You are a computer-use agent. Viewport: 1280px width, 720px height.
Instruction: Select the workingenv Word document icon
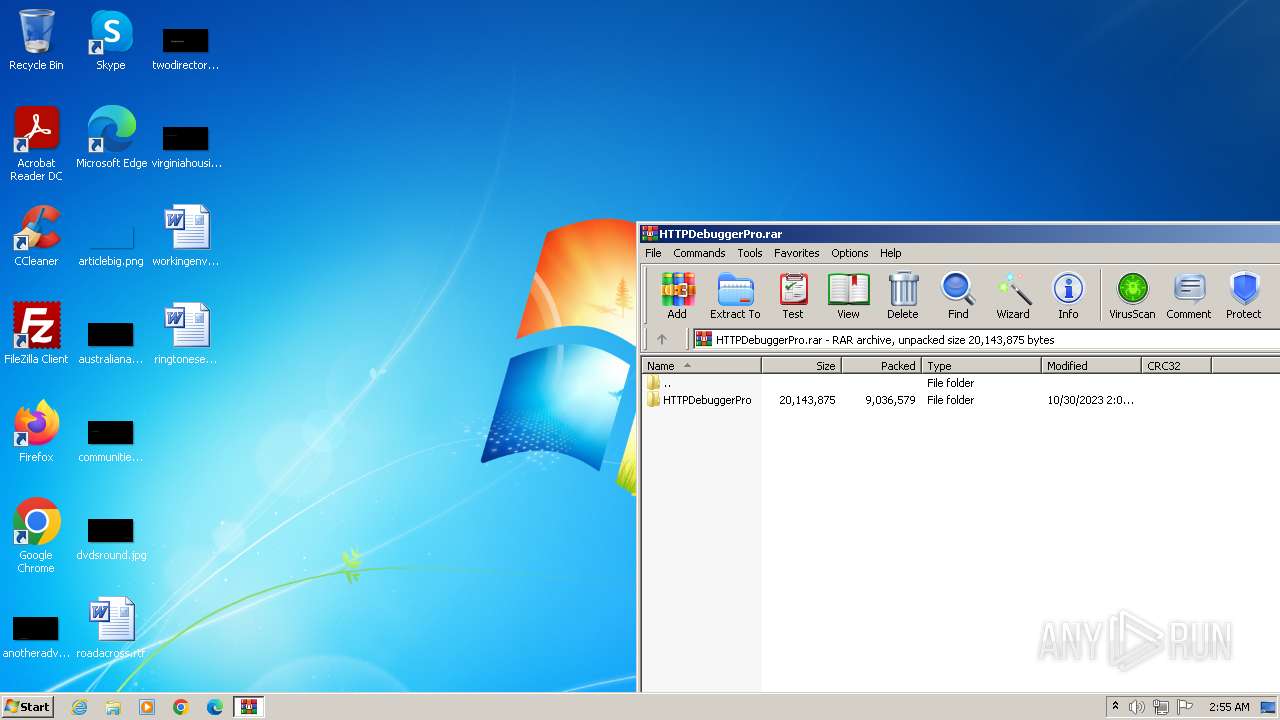(x=186, y=236)
